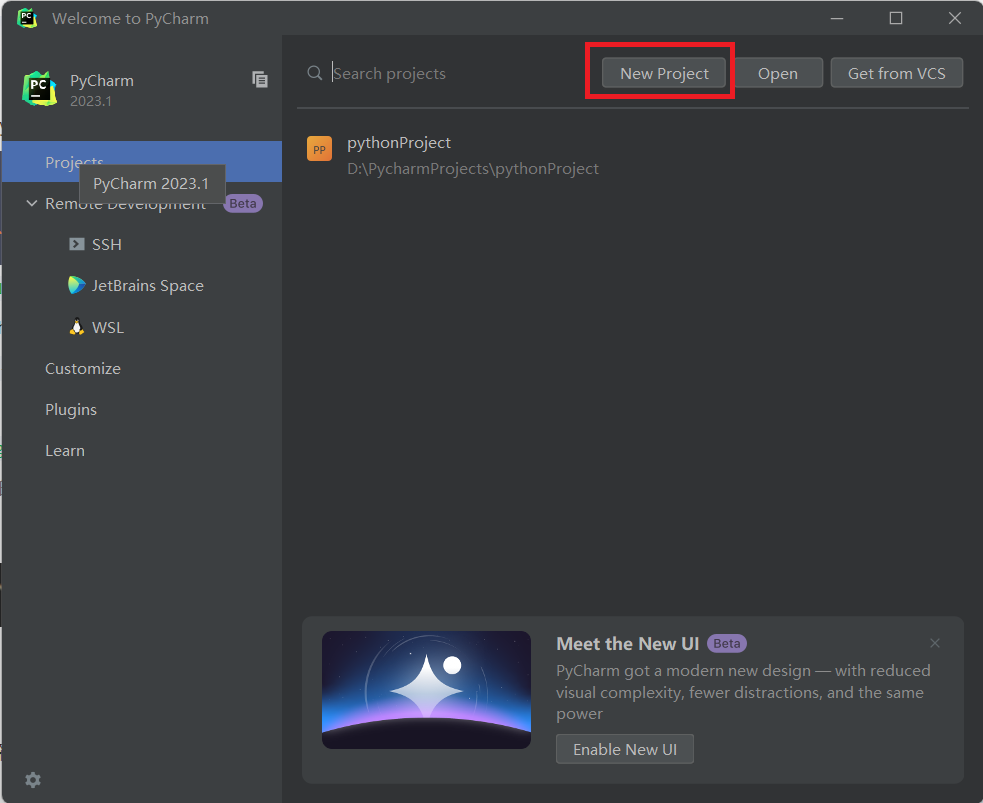Click the JetBrains Space logo icon
983x803 pixels.
point(76,285)
